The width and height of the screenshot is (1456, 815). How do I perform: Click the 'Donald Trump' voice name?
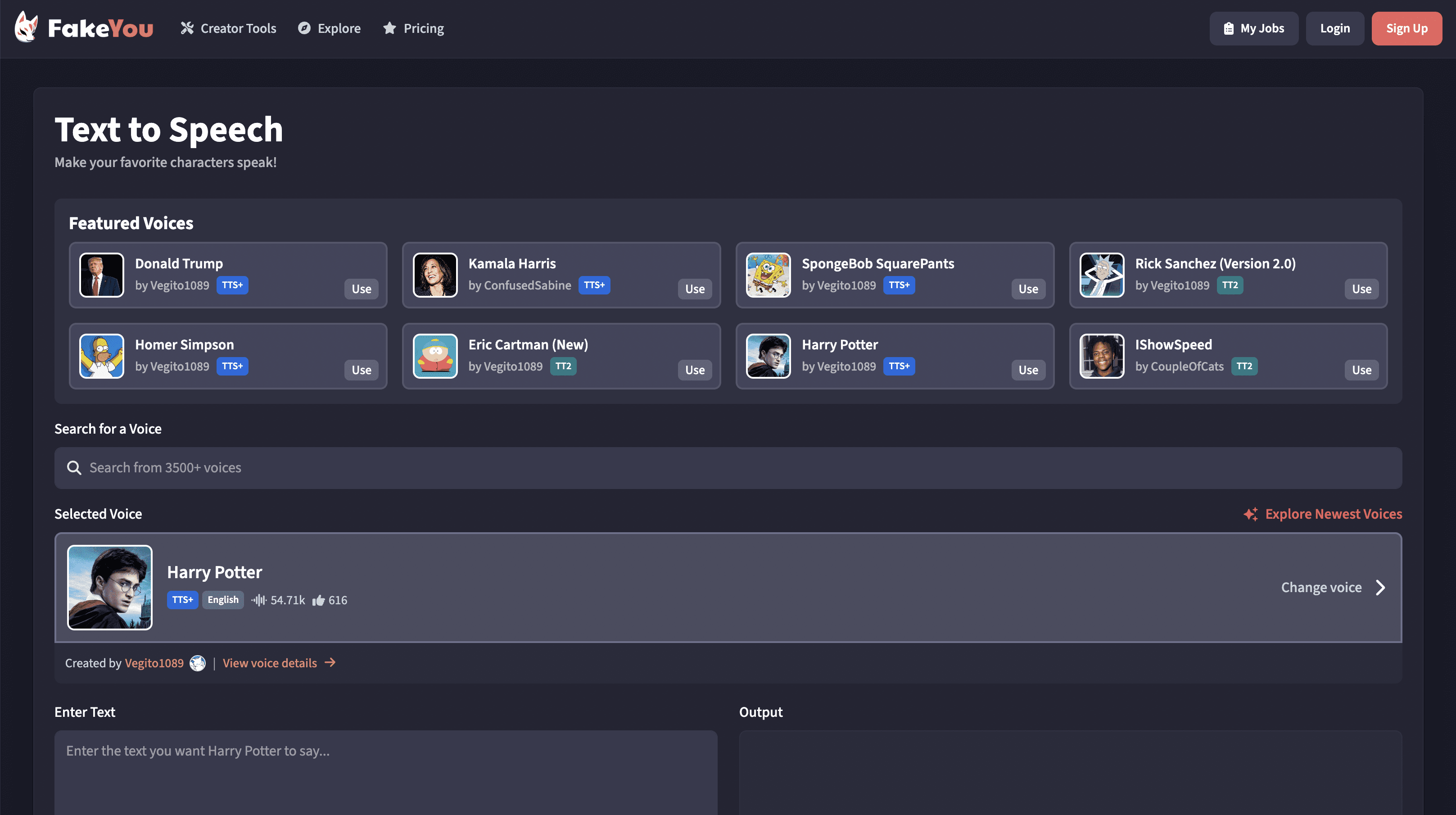tap(179, 264)
